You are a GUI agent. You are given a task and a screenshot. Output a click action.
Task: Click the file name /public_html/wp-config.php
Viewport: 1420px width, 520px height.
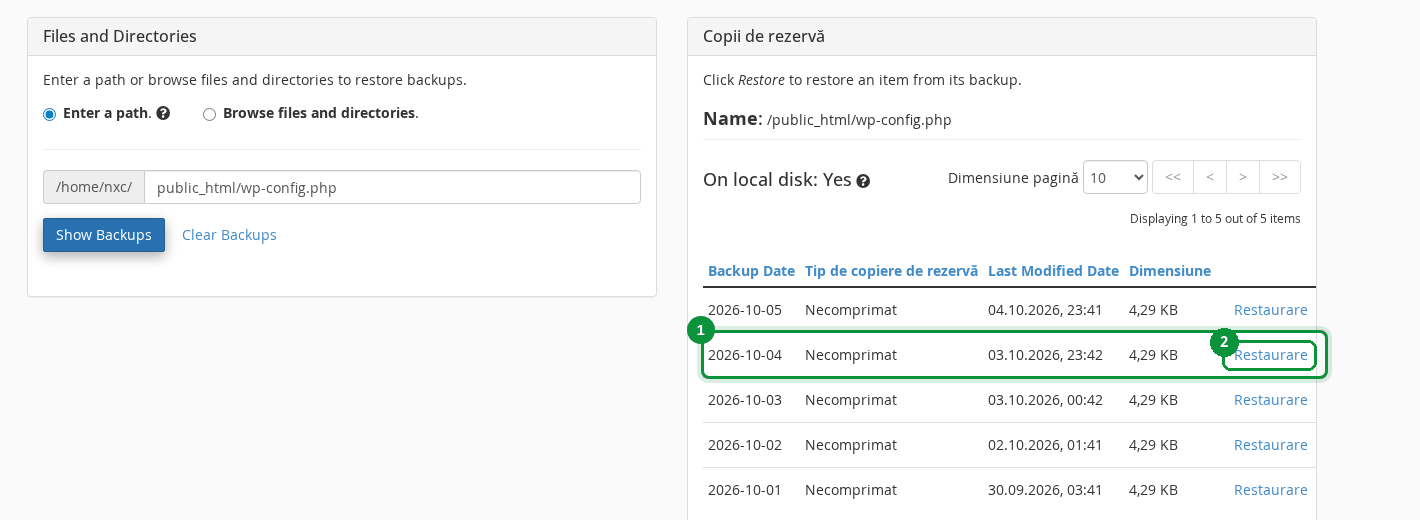tap(859, 120)
